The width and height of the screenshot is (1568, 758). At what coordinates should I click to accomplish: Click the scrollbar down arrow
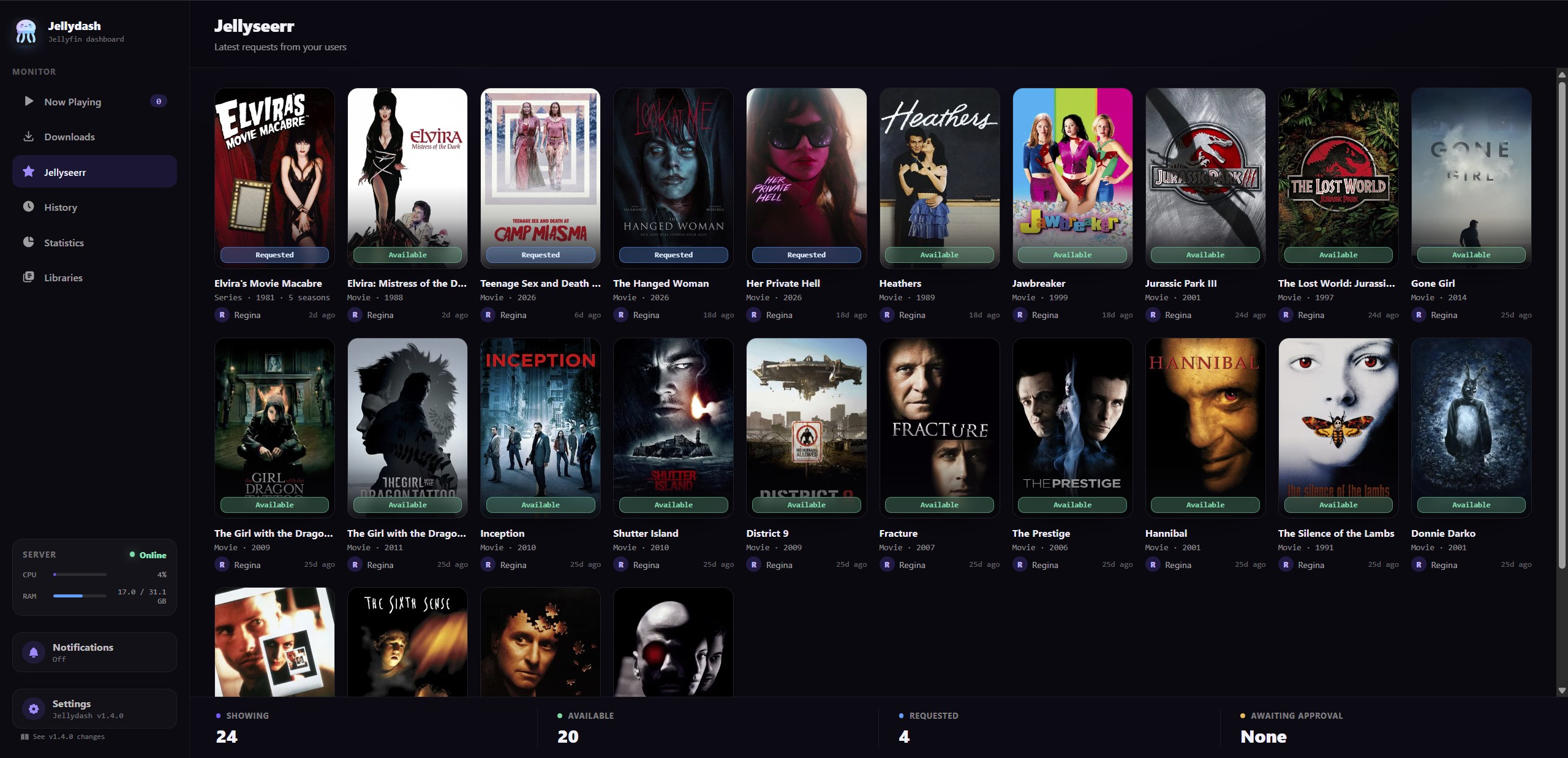pyautogui.click(x=1562, y=691)
